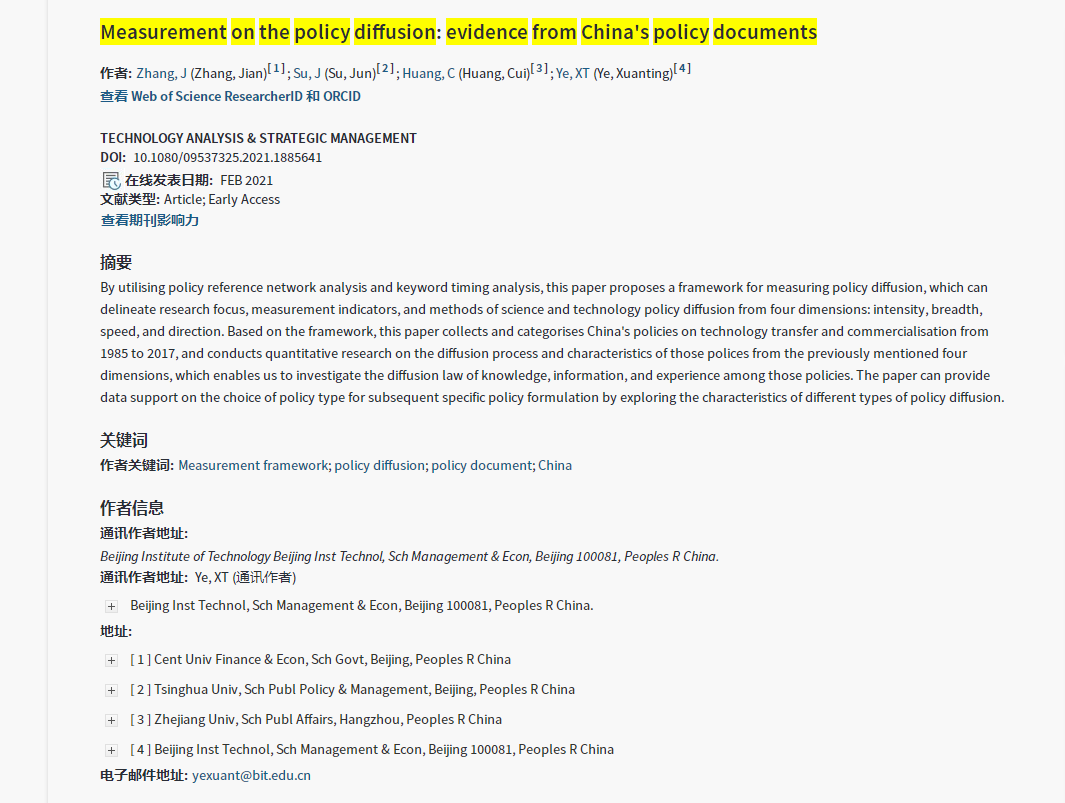Expand address 4 Beijing Inst Technol
Viewport: 1065px width, 803px height.
(x=111, y=750)
